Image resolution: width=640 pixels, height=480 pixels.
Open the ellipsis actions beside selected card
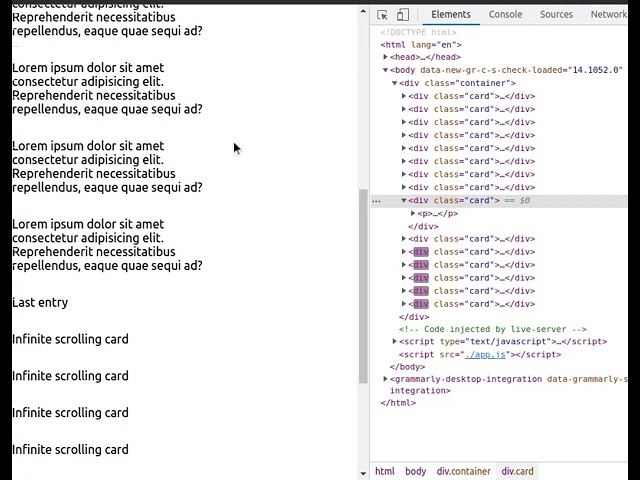(376, 201)
